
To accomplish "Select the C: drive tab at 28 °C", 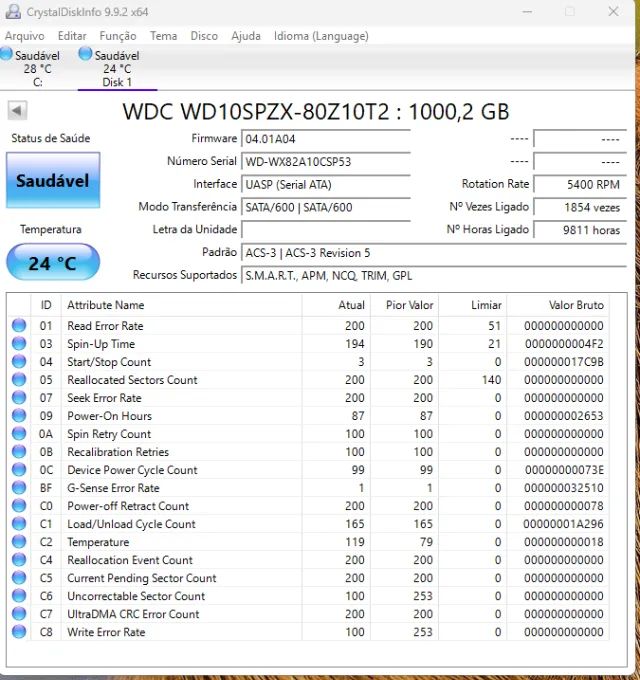I will coord(37,69).
